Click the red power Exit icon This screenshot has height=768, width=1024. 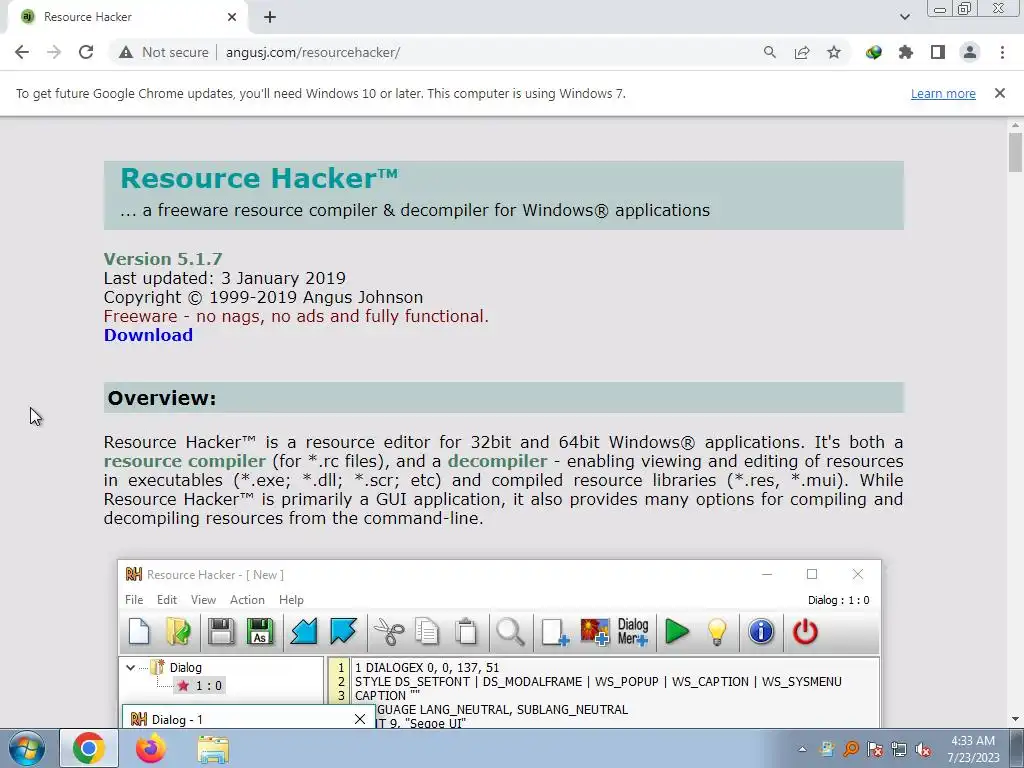805,632
